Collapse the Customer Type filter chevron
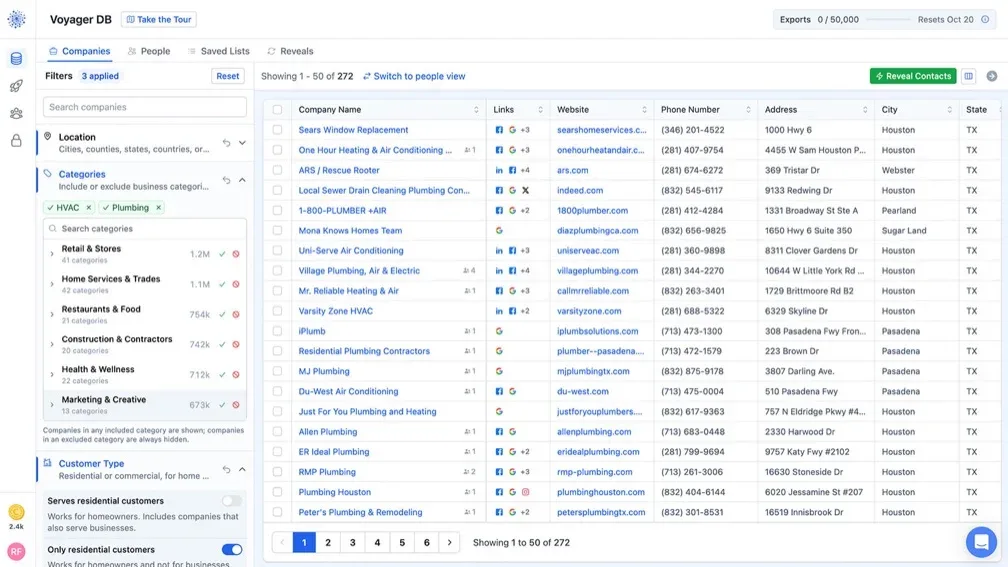The image size is (1008, 567). click(x=242, y=469)
